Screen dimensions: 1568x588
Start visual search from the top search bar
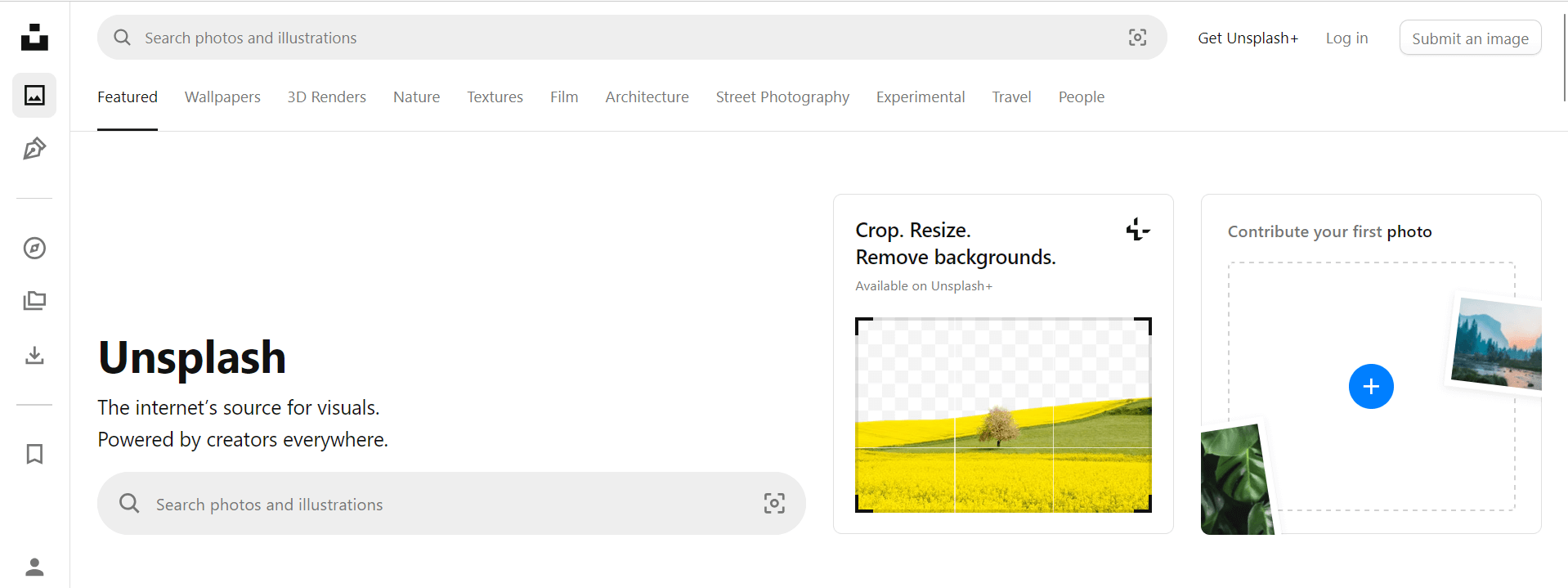point(1137,38)
